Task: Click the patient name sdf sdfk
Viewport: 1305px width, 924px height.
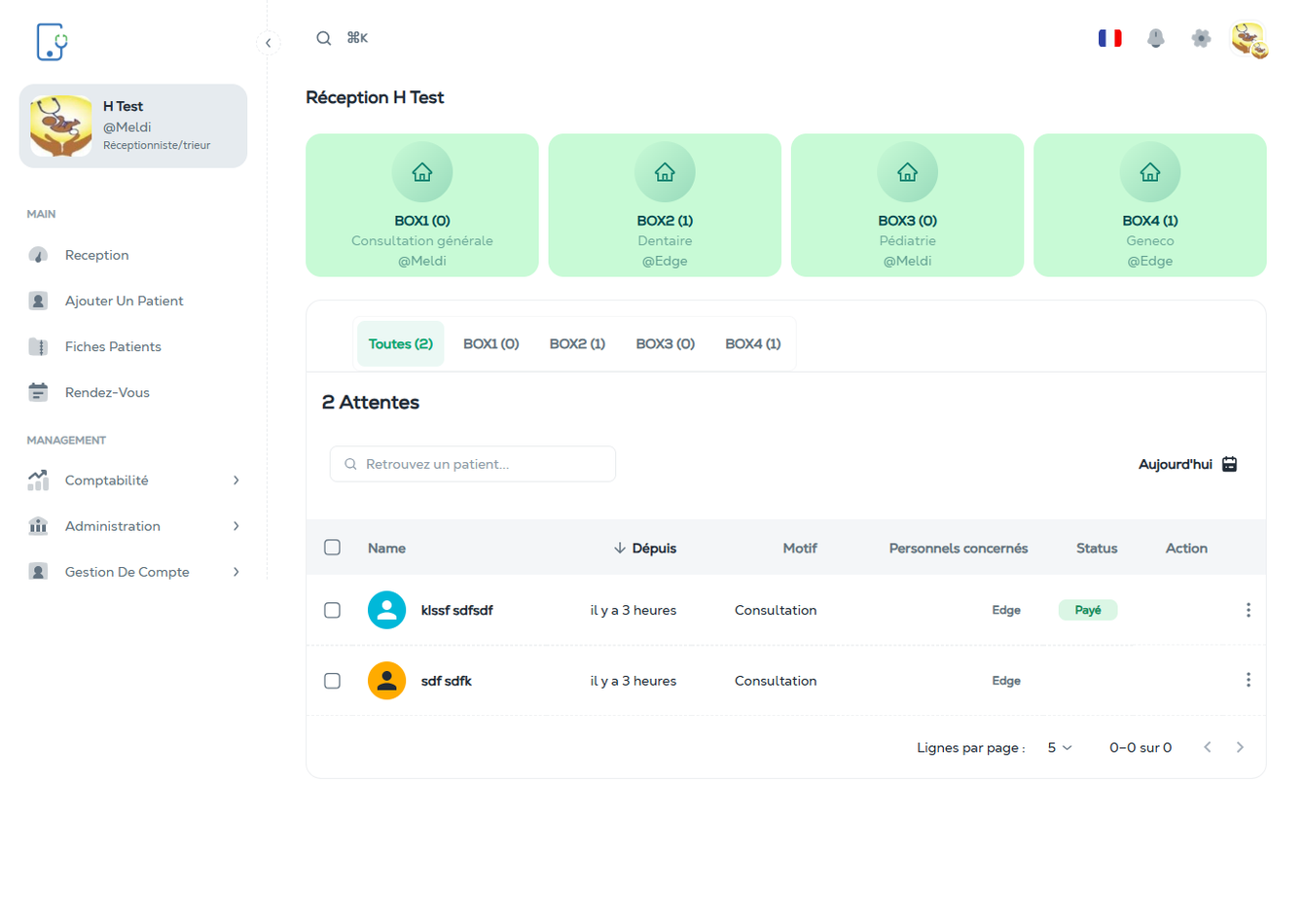Action: pos(447,681)
